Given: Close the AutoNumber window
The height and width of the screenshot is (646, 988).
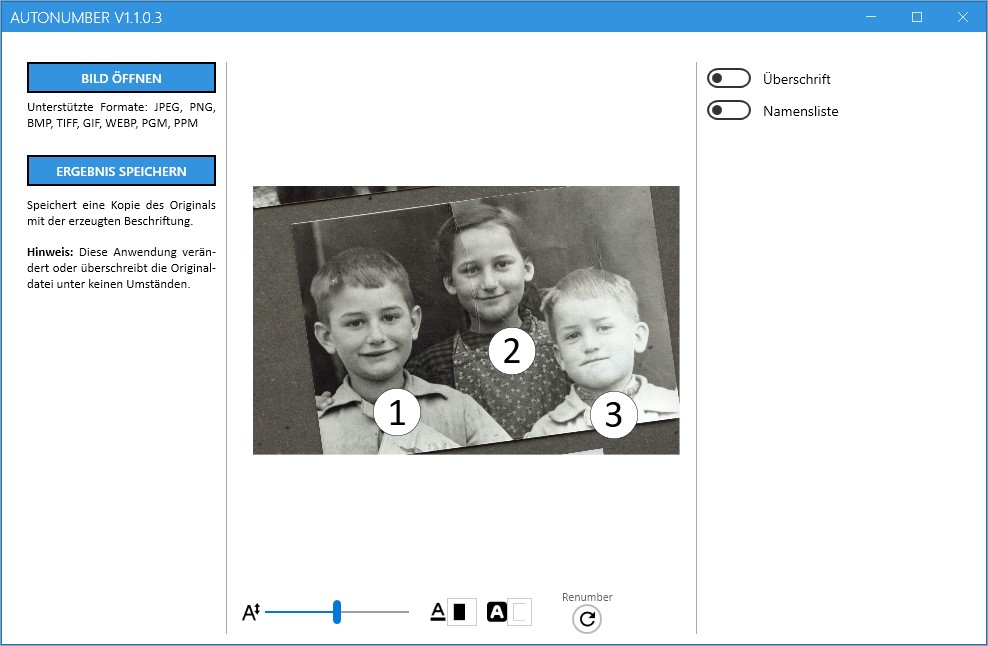Looking at the screenshot, I should (x=963, y=17).
